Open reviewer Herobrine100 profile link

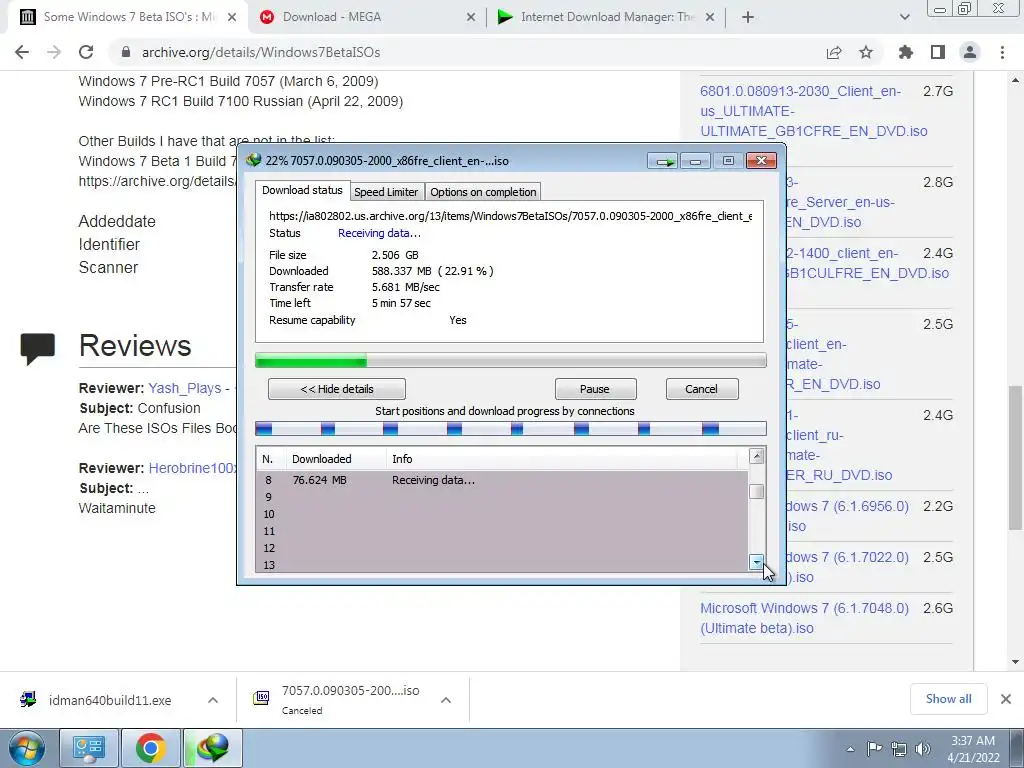click(193, 468)
